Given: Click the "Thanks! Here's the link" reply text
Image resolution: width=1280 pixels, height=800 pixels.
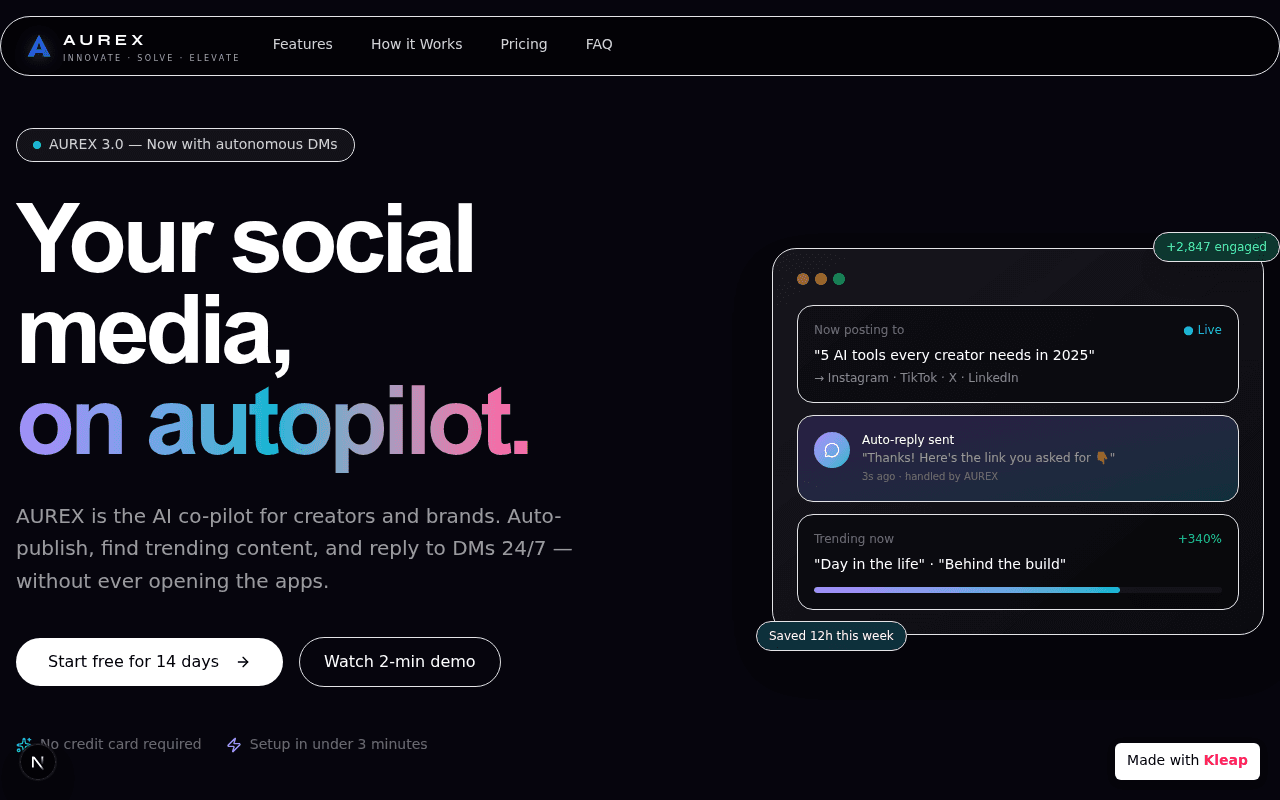Looking at the screenshot, I should click(988, 458).
